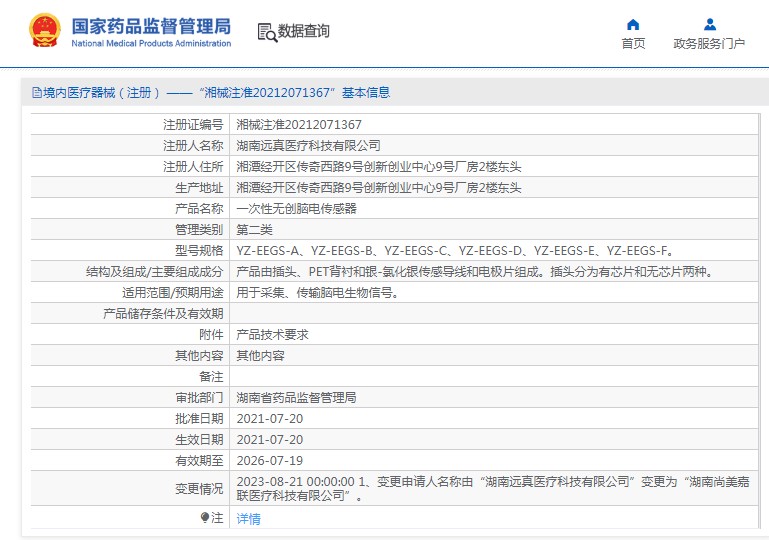Click effective date 2021-07-20 in 生效日期 row
The image size is (769, 540).
[270, 440]
